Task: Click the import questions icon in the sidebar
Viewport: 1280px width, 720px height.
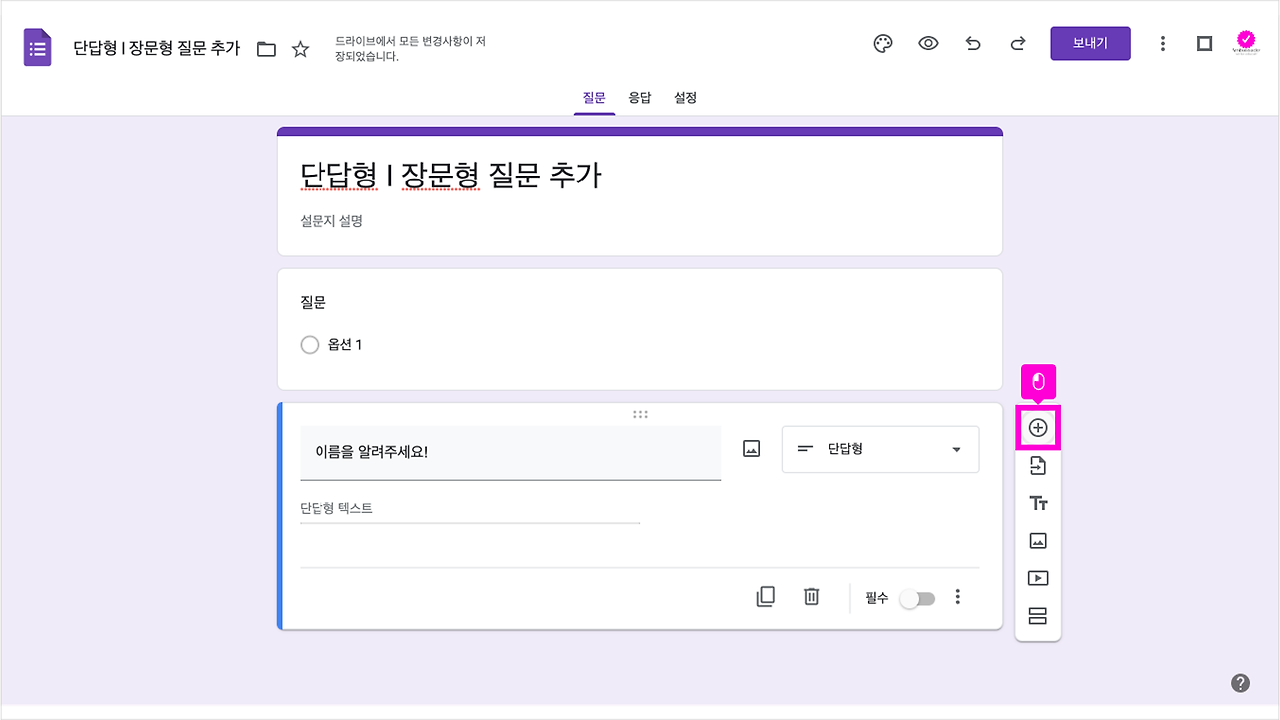Action: coord(1037,464)
